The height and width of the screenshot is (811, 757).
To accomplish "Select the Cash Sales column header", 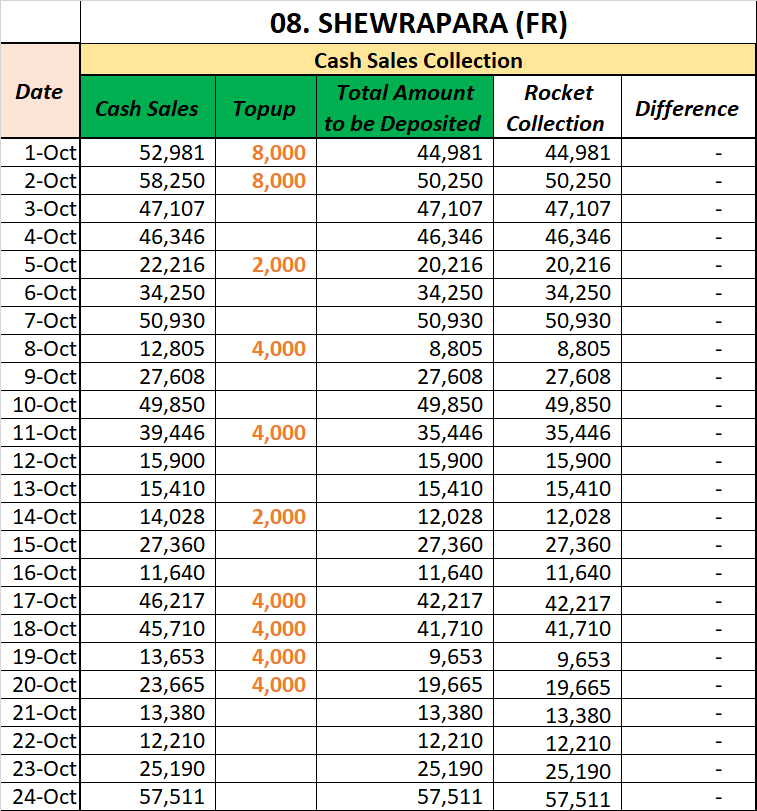I will pos(147,108).
